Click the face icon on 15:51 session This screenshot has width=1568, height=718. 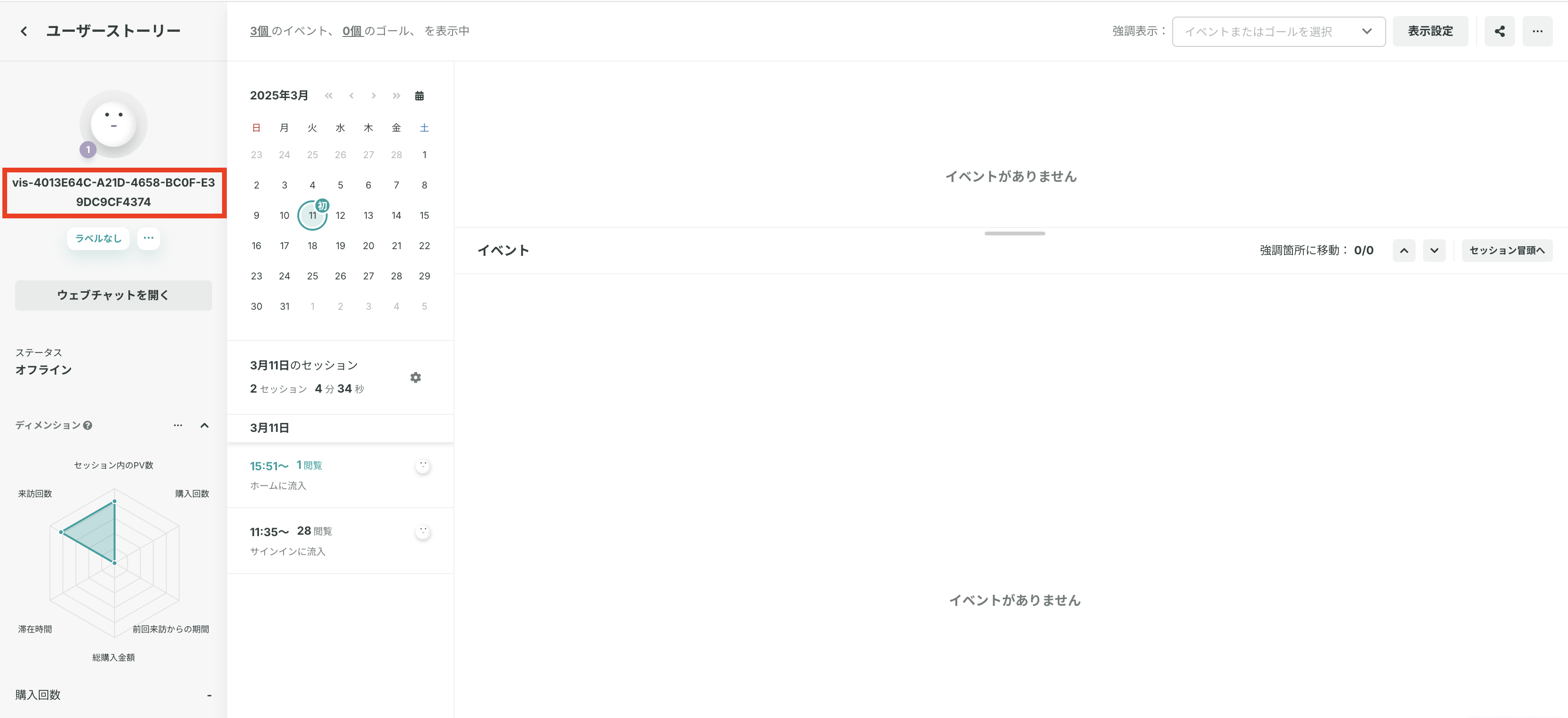coord(423,466)
